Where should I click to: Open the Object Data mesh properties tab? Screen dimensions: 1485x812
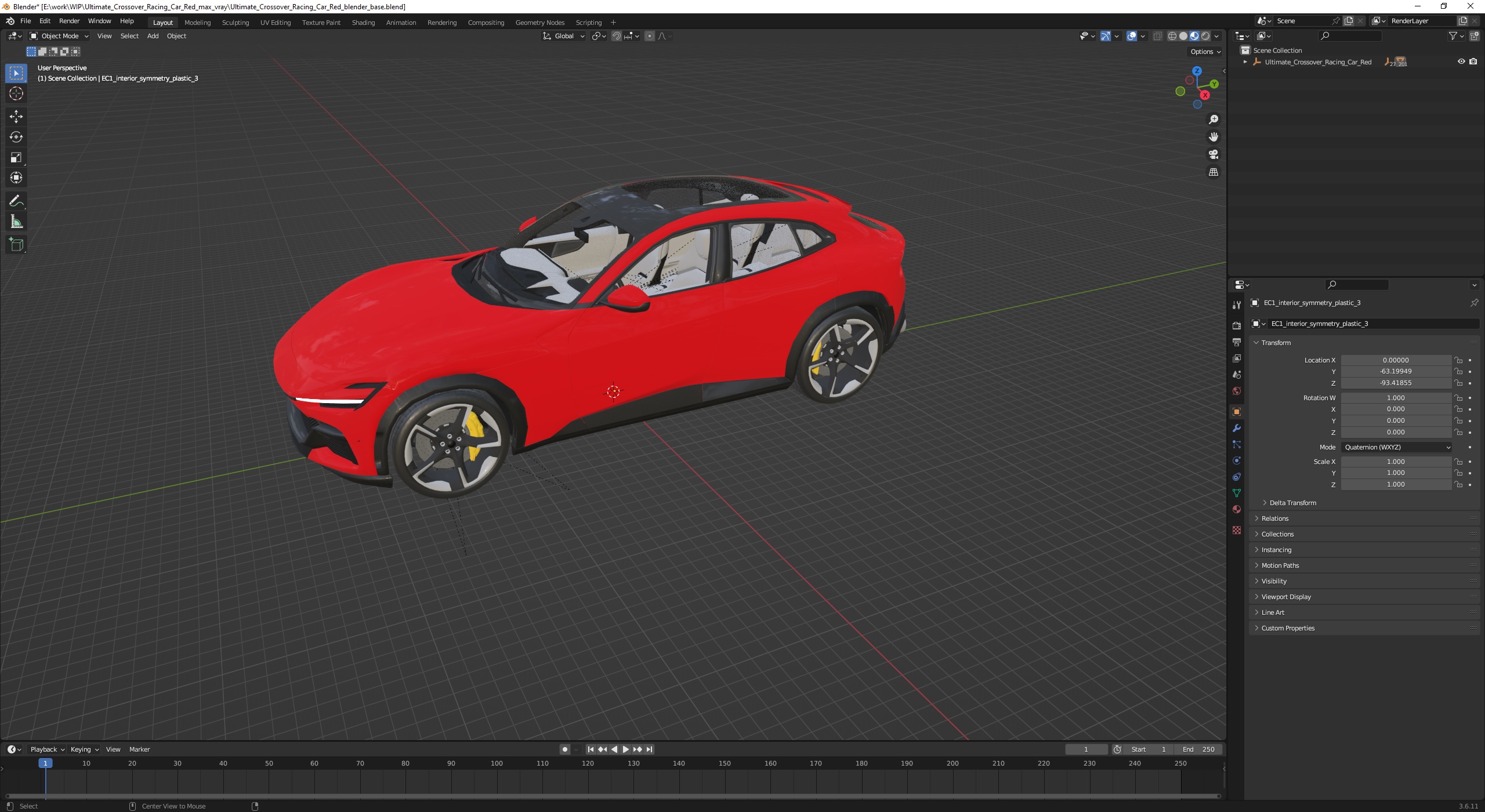point(1237,493)
